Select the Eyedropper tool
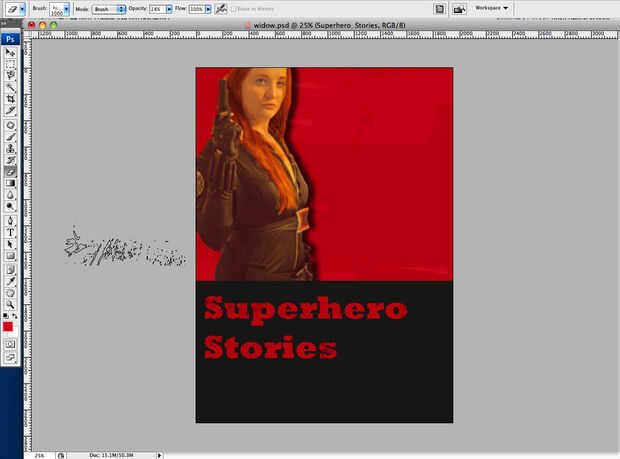620x459 pixels. (10, 281)
